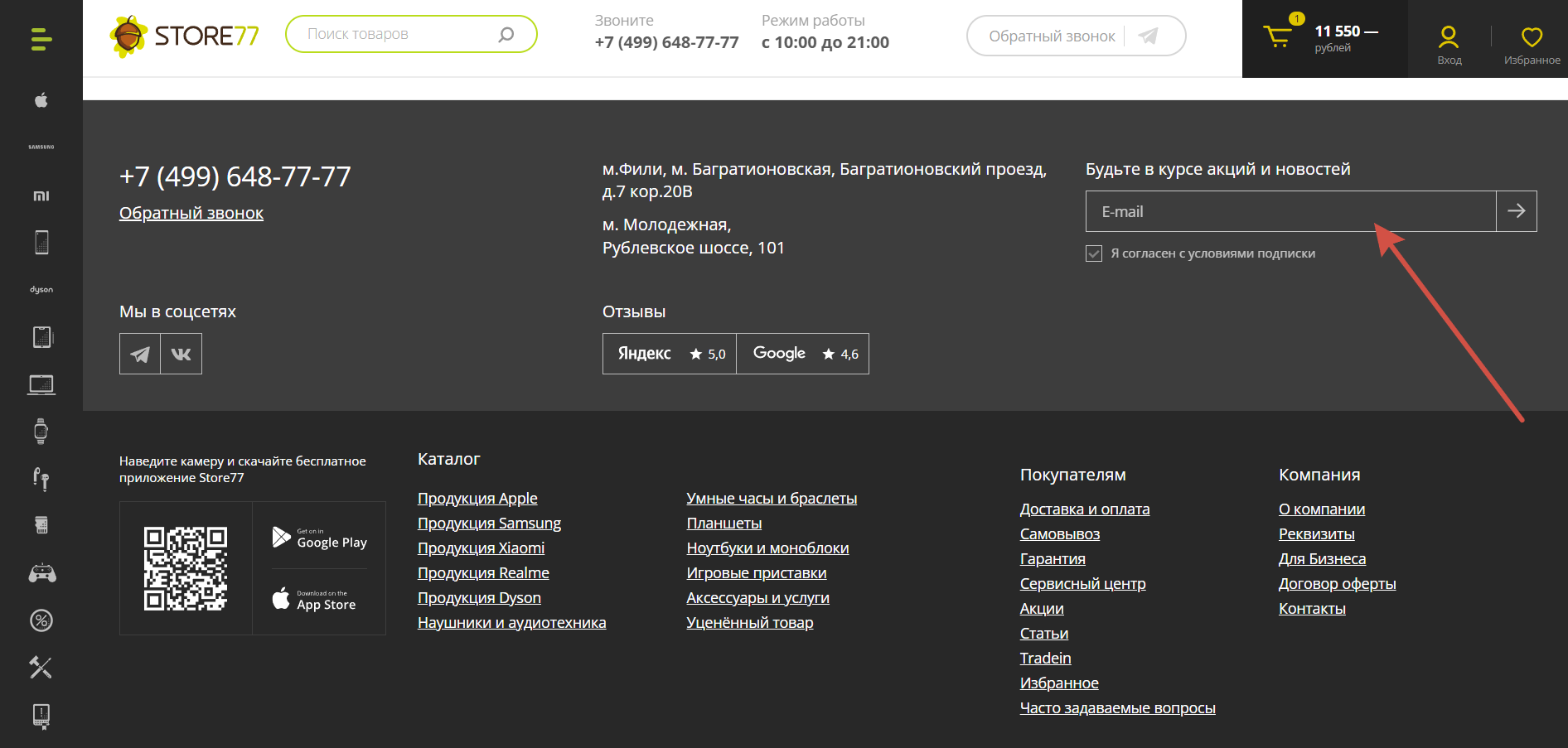Open Google Play app download
Viewport: 1568px width, 748px height.
point(319,538)
